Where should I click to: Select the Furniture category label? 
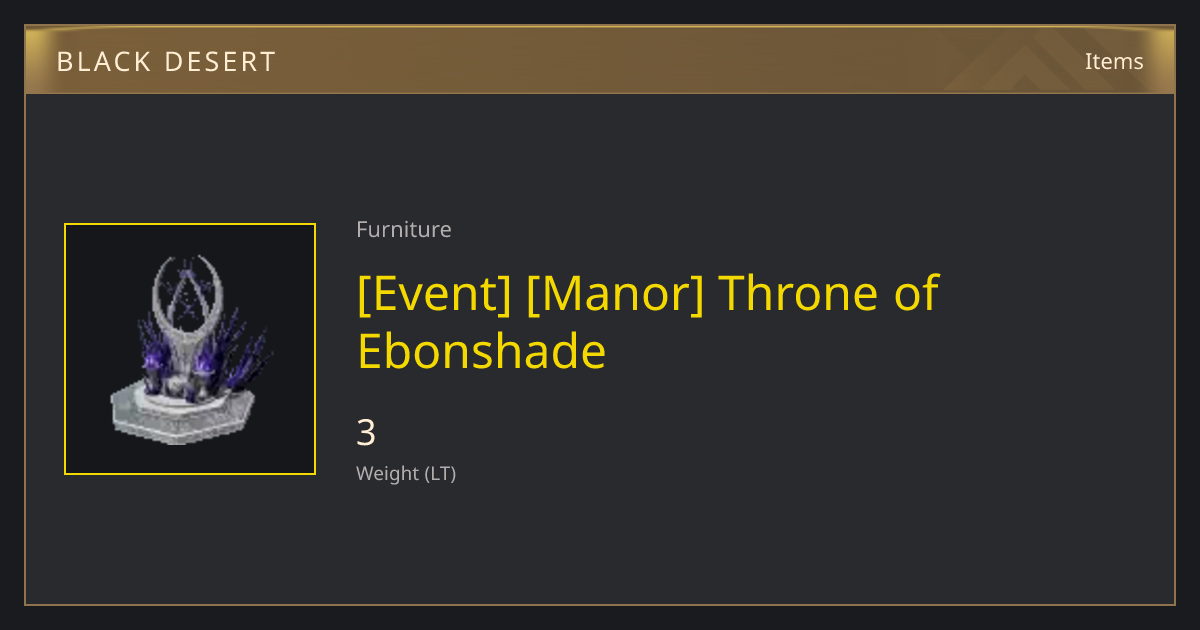pyautogui.click(x=404, y=229)
